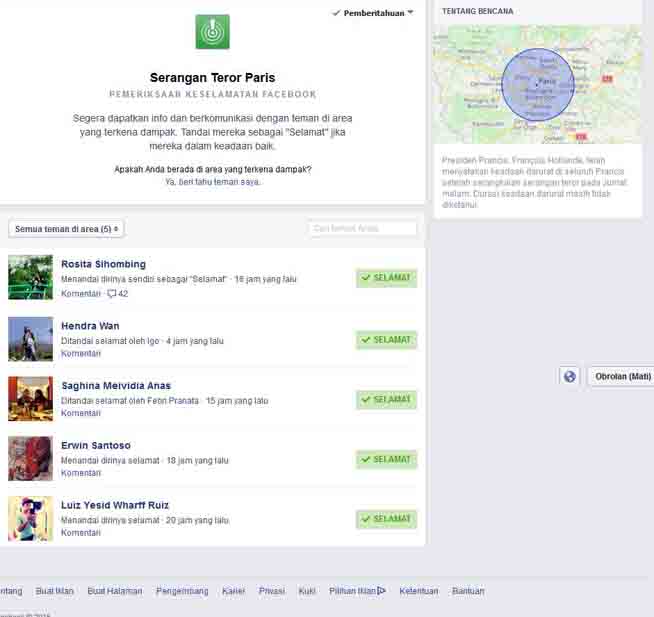Open Saghina Melvidia Anas profile name
This screenshot has width=654, height=617.
[116, 385]
